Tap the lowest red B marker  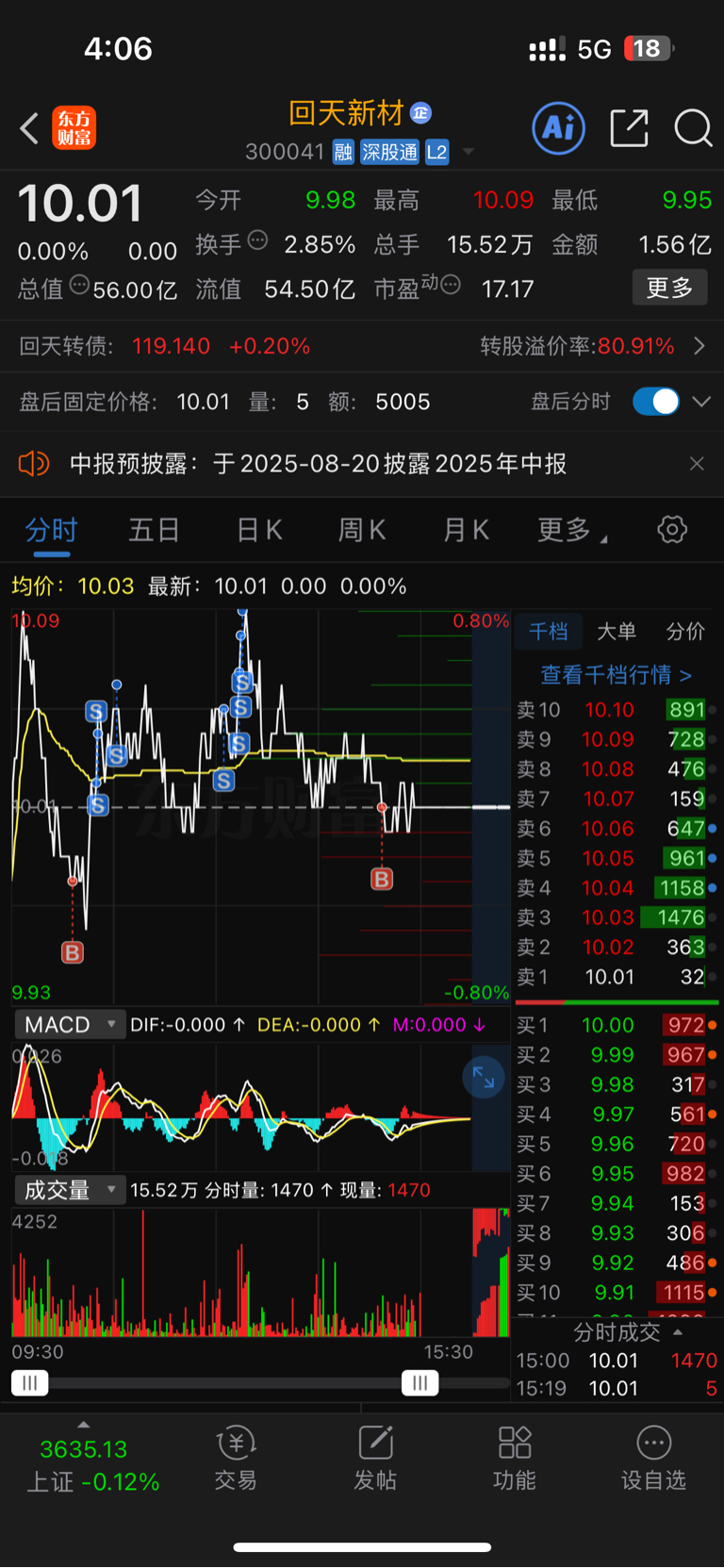pos(73,952)
